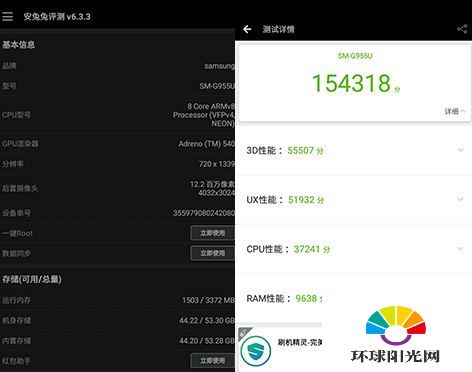Screen dimensions: 472x372
Task: Select the 刷机精灵 ad banner text
Action: [300, 342]
